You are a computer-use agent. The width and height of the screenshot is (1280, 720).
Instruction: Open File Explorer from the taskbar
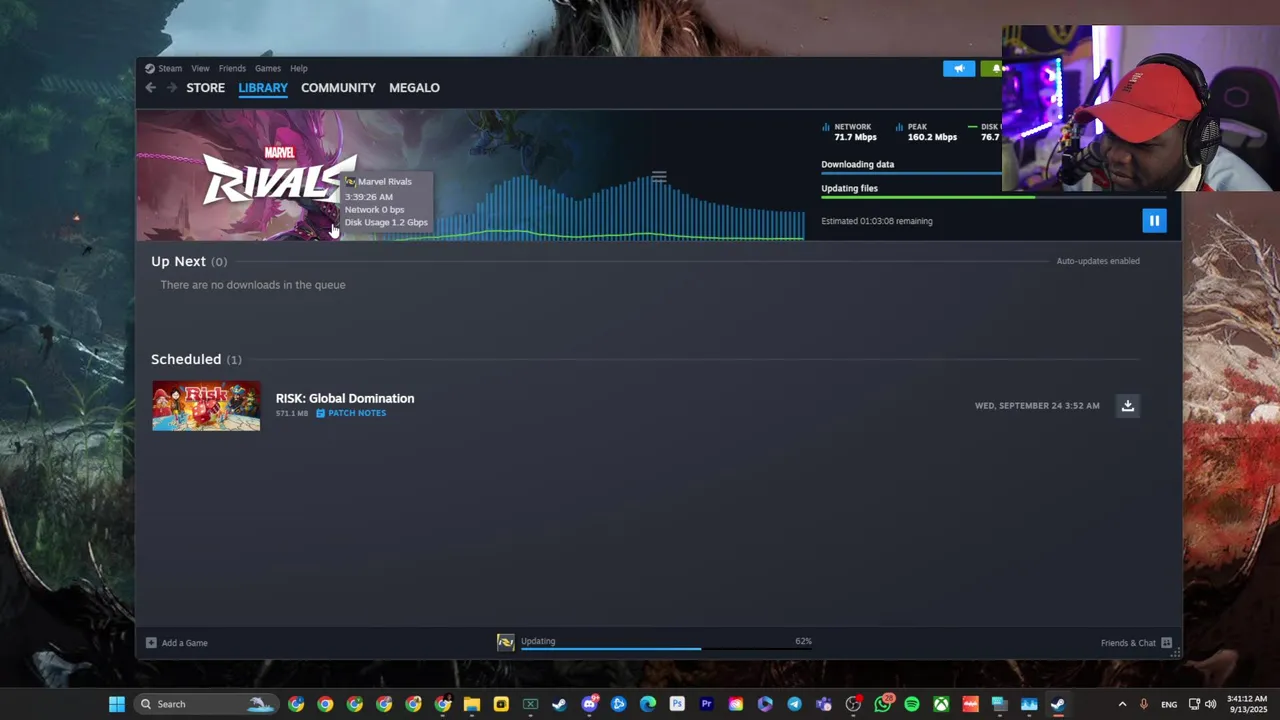pyautogui.click(x=472, y=704)
